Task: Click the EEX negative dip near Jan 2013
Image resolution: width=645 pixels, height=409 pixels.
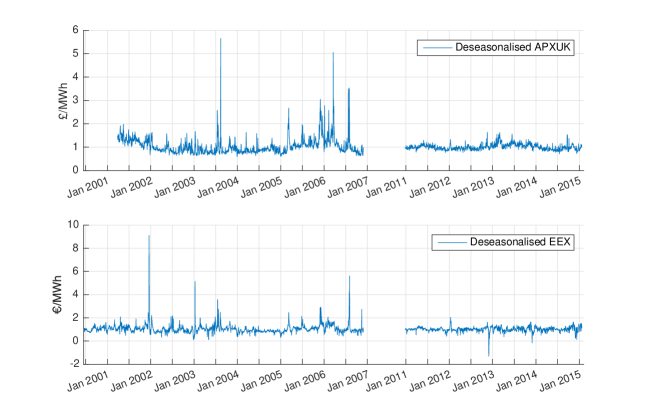Action: pyautogui.click(x=489, y=355)
